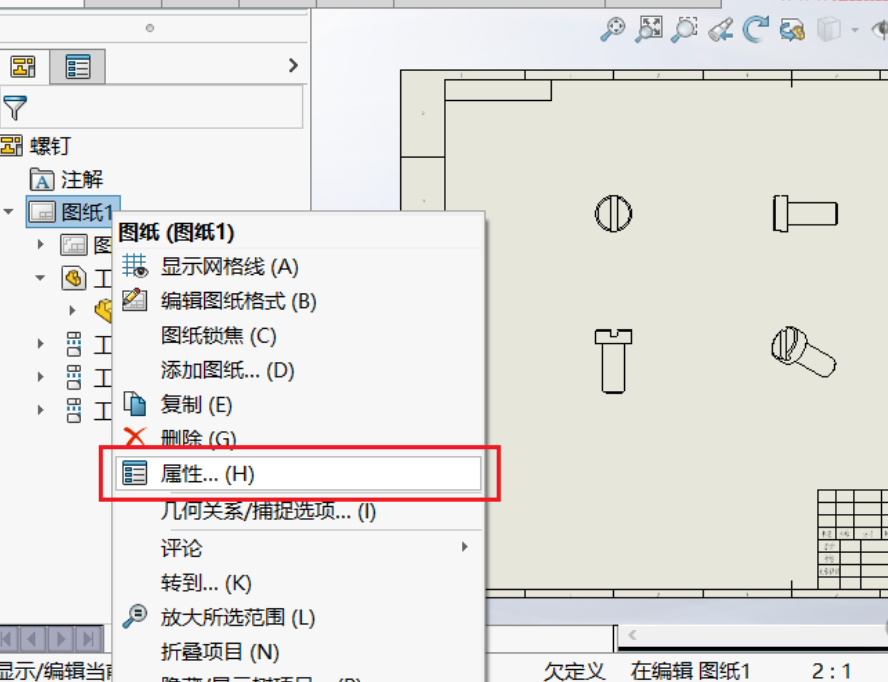Select the Zoom to Fit tool
This screenshot has height=682, width=888.
(x=649, y=28)
